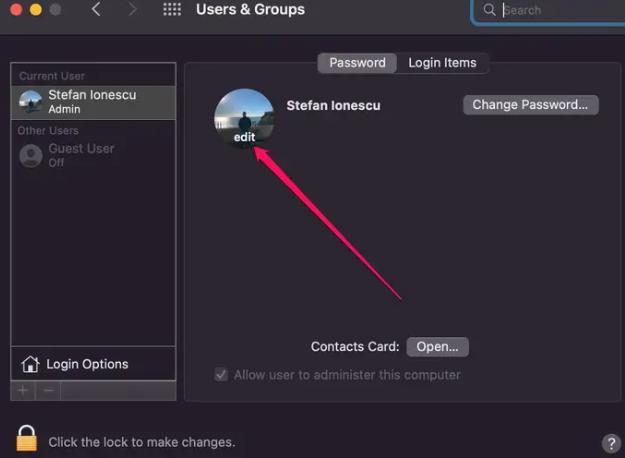
Task: Edit the Stefan Ionescu profile picture
Action: [244, 118]
